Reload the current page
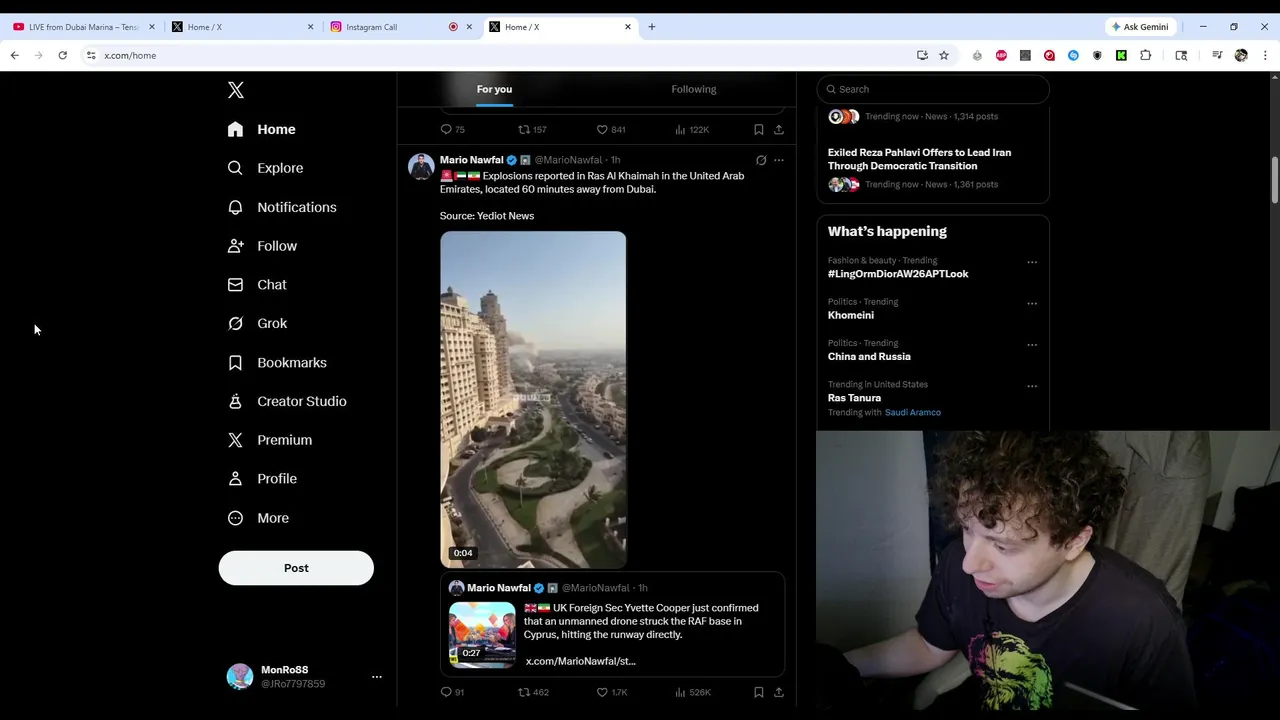This screenshot has width=1280, height=720. [x=62, y=55]
